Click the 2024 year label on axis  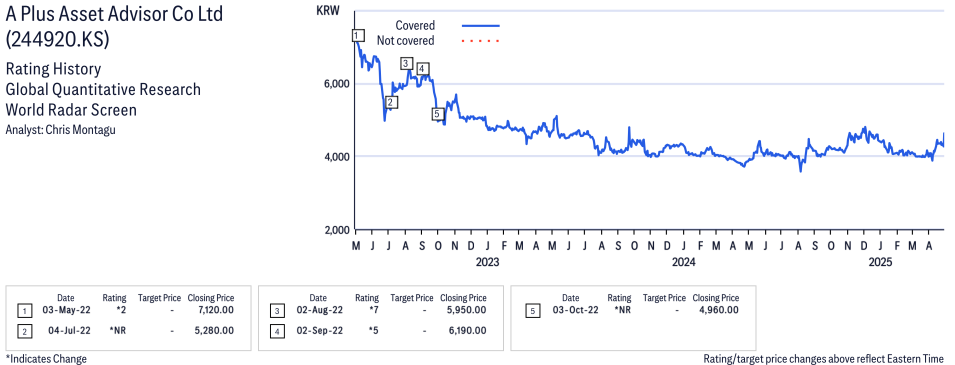pos(683,263)
